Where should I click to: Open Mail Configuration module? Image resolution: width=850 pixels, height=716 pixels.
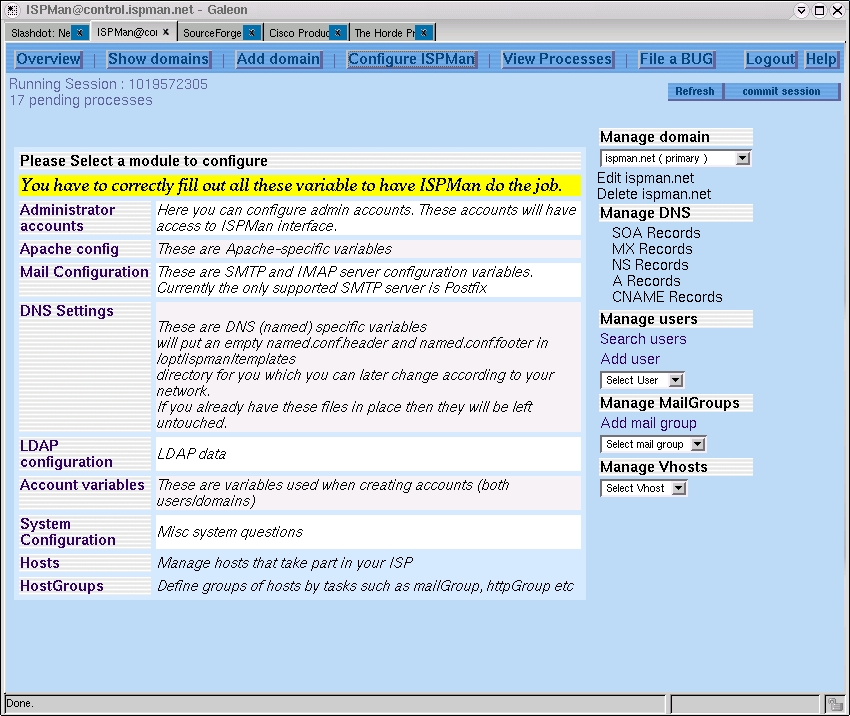pyautogui.click(x=84, y=272)
